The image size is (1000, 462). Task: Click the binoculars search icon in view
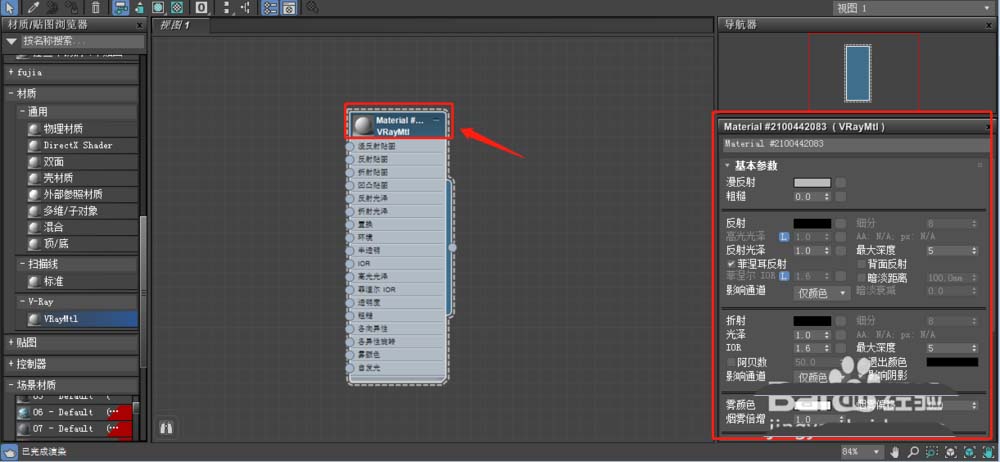(x=167, y=427)
